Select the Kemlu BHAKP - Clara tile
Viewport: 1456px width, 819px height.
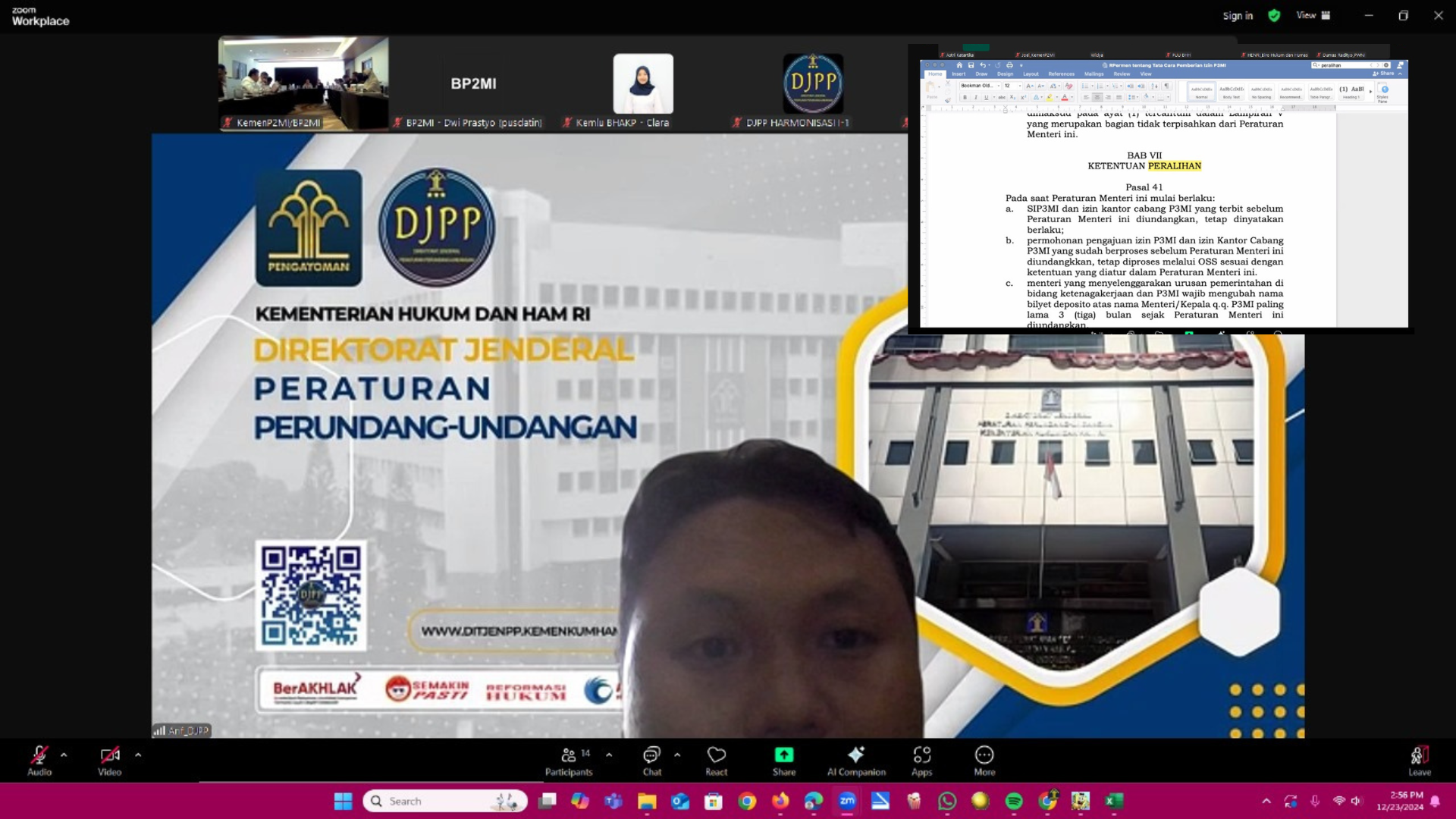pos(643,83)
